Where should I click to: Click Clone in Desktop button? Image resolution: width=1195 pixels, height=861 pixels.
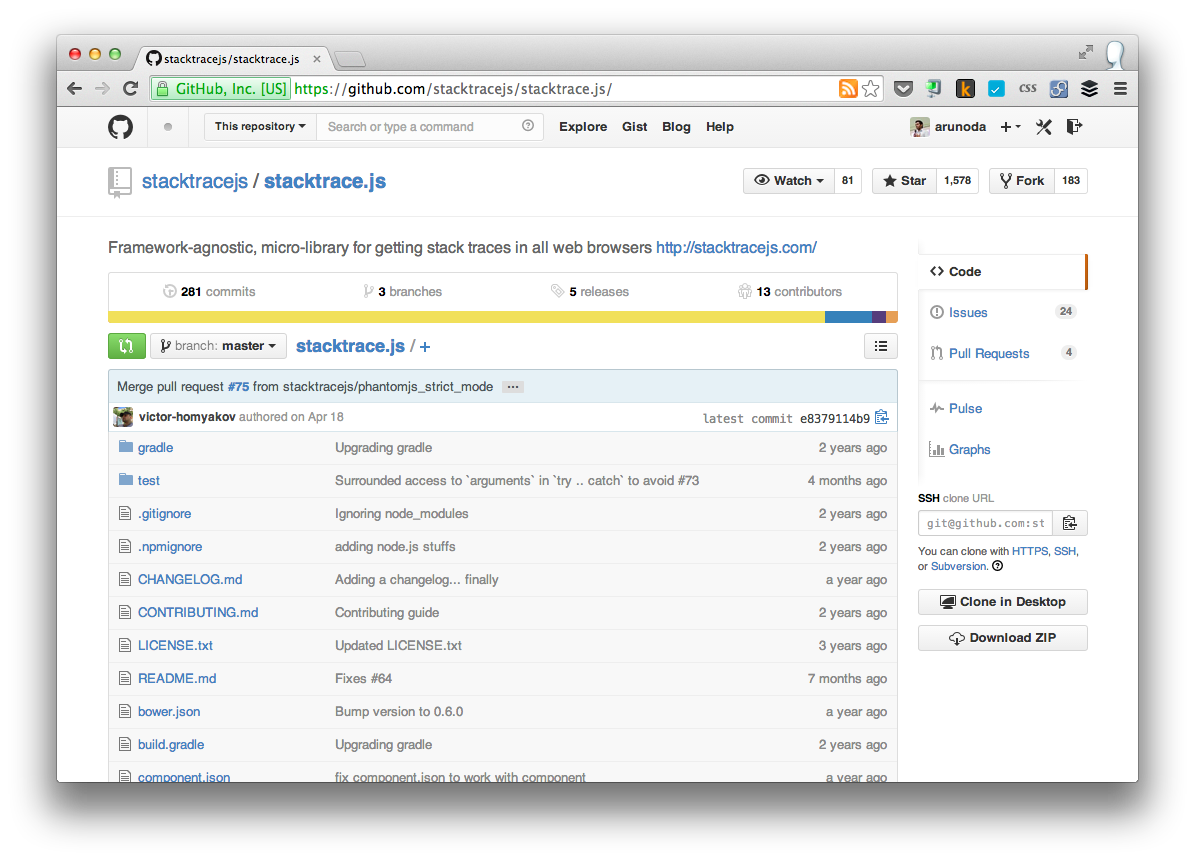(1002, 602)
